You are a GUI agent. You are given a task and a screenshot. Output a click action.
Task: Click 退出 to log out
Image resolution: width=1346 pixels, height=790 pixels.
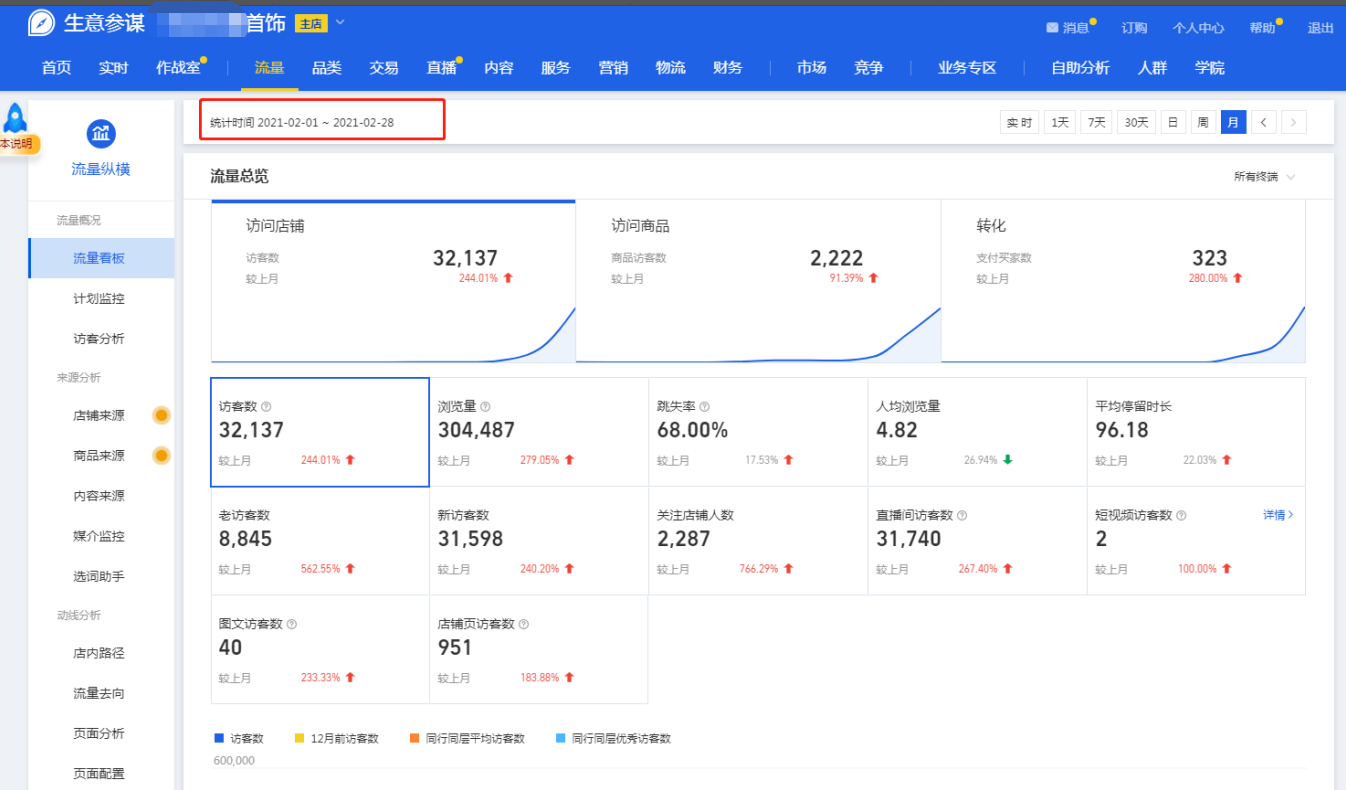(x=1320, y=28)
